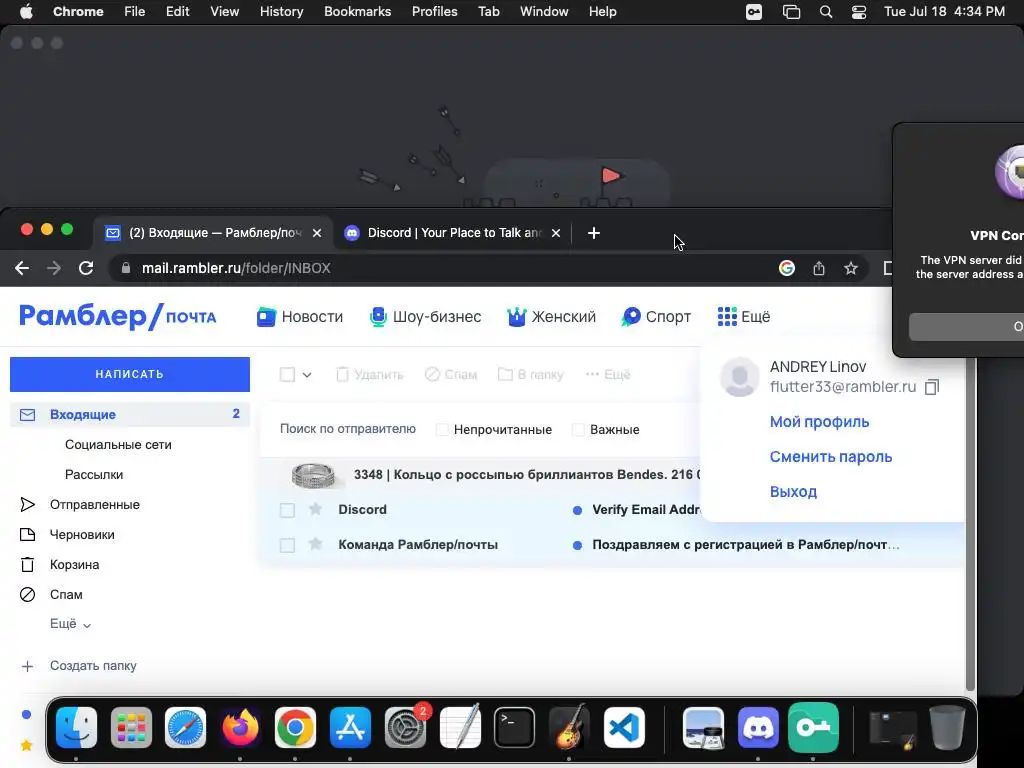This screenshot has width=1024, height=768.
Task: Click the Рамблер/почта logo
Action: pos(118,317)
